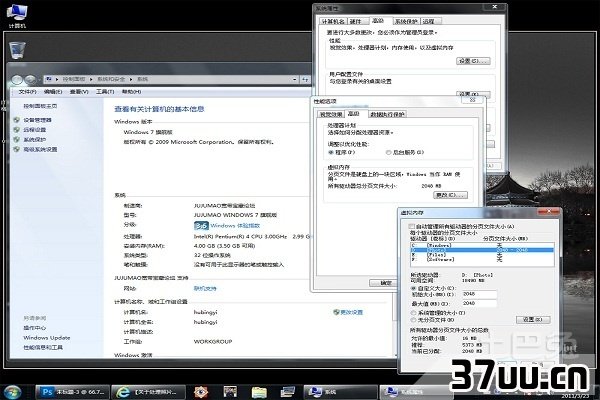Open the folder icon on taskbar
600x400 pixels.
[x=259, y=392]
